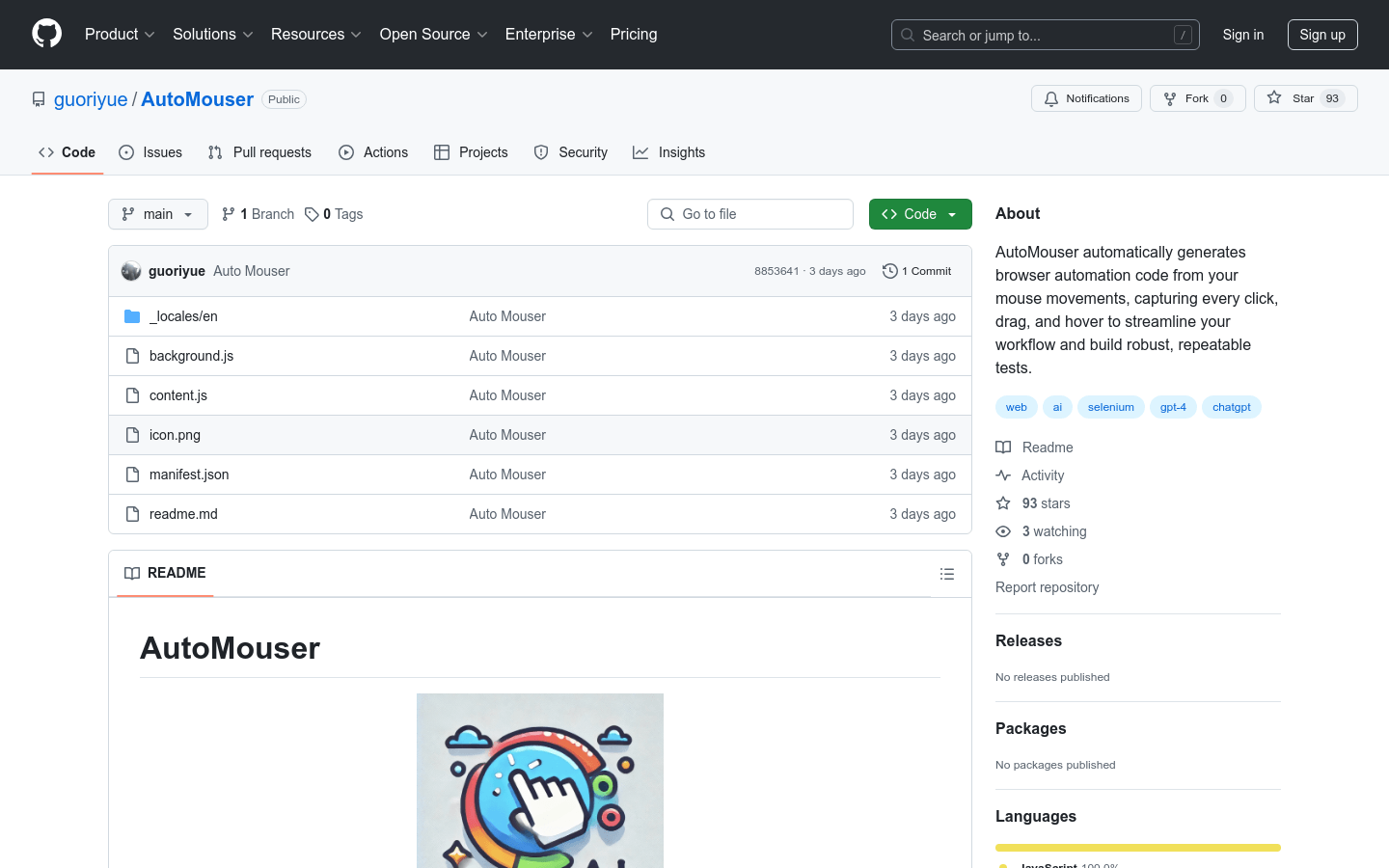This screenshot has width=1389, height=868.
Task: Click the book icon next to Readme link
Action: (1003, 448)
